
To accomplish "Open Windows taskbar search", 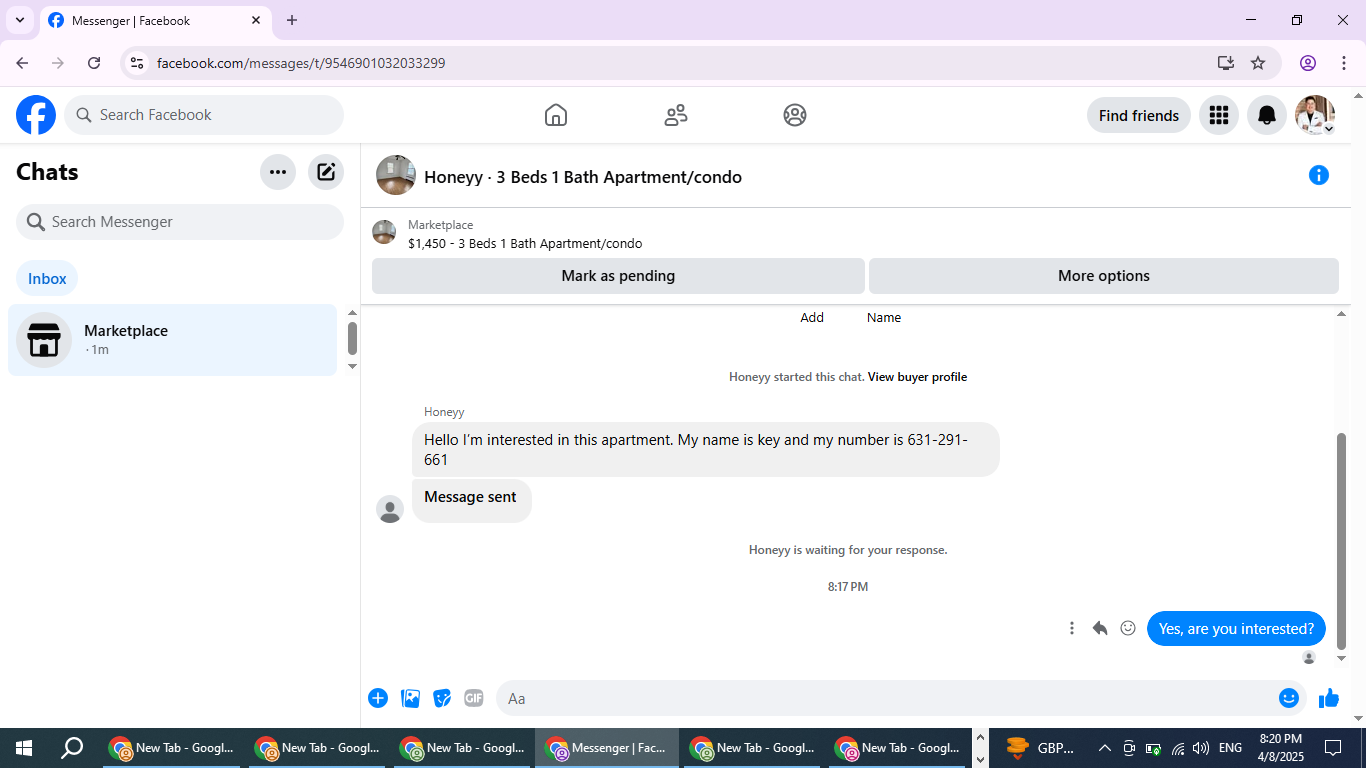I will point(72,748).
